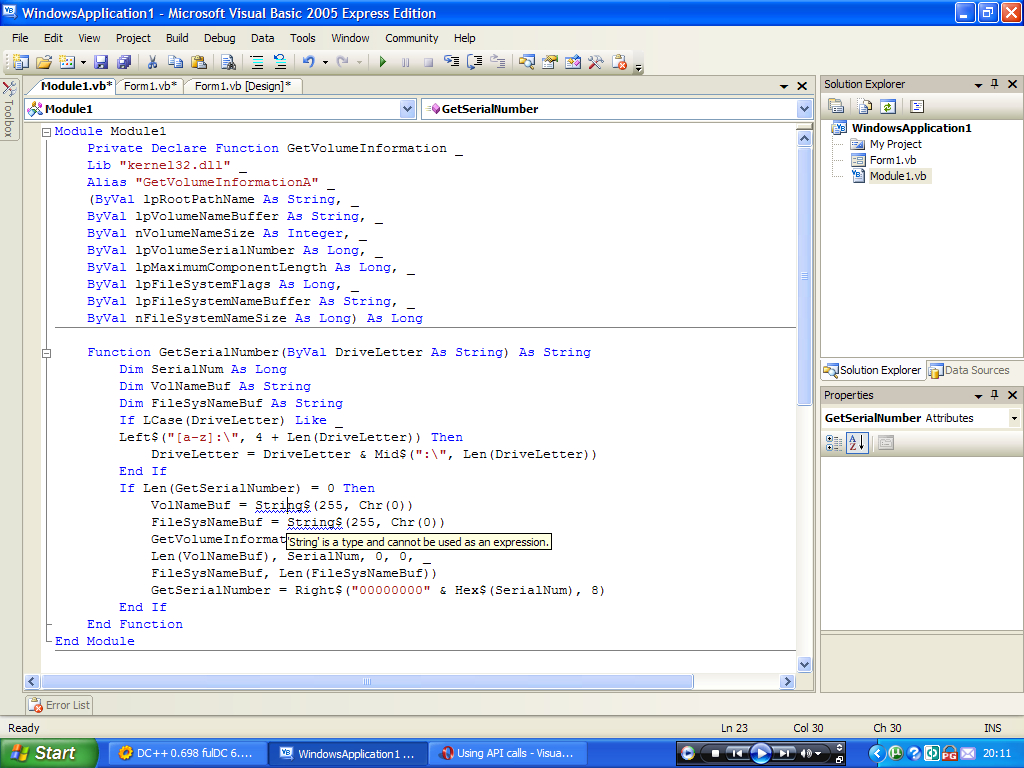Viewport: 1024px width, 768px height.
Task: Click the Find in Files icon
Action: click(228, 62)
